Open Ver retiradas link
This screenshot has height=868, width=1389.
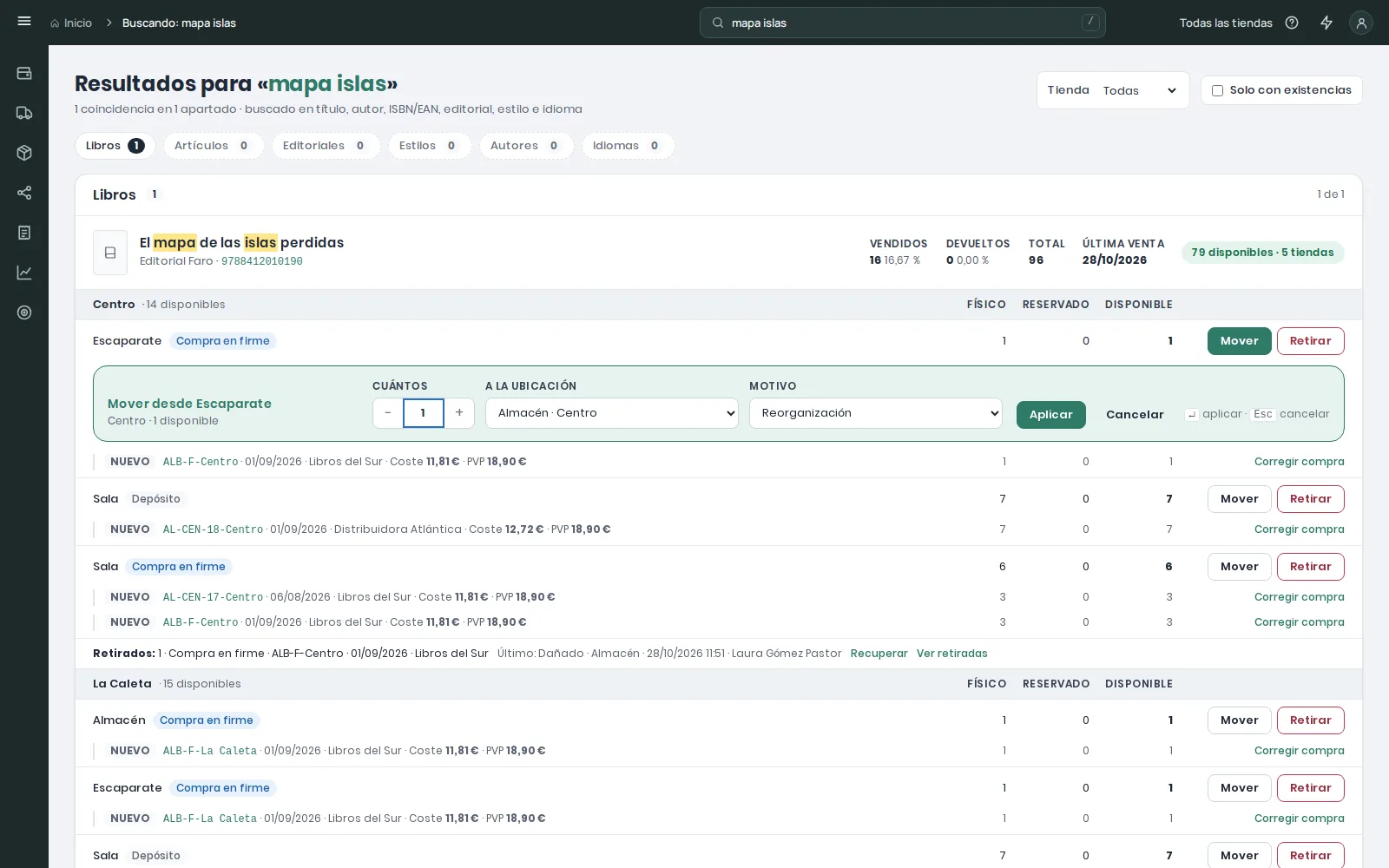click(951, 654)
